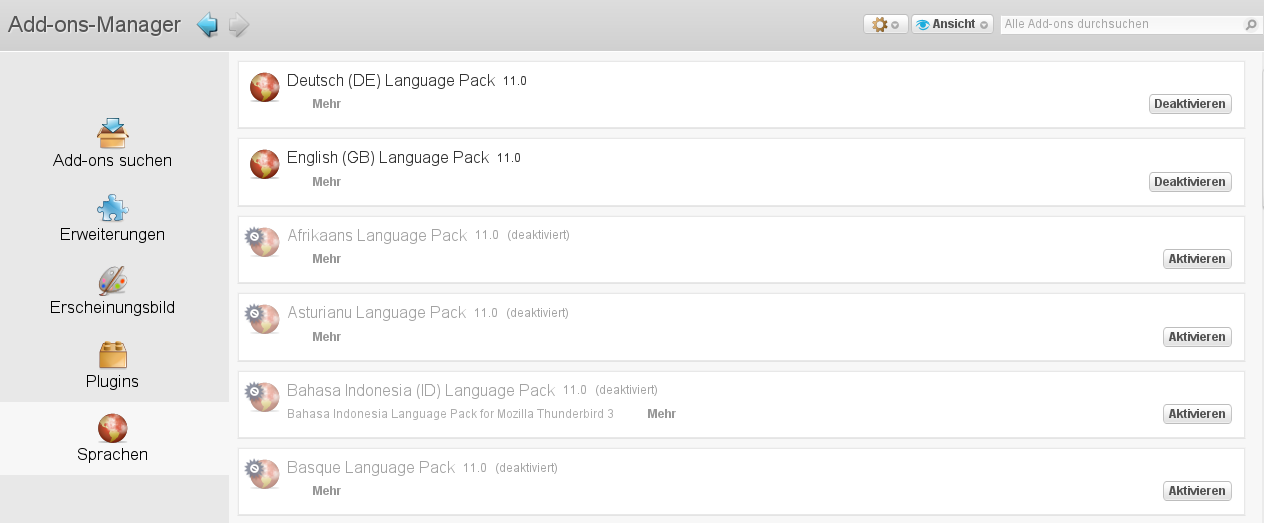This screenshot has height=523, width=1264.
Task: Click the disabled Afrikaans Language Pack icon
Action: [262, 241]
